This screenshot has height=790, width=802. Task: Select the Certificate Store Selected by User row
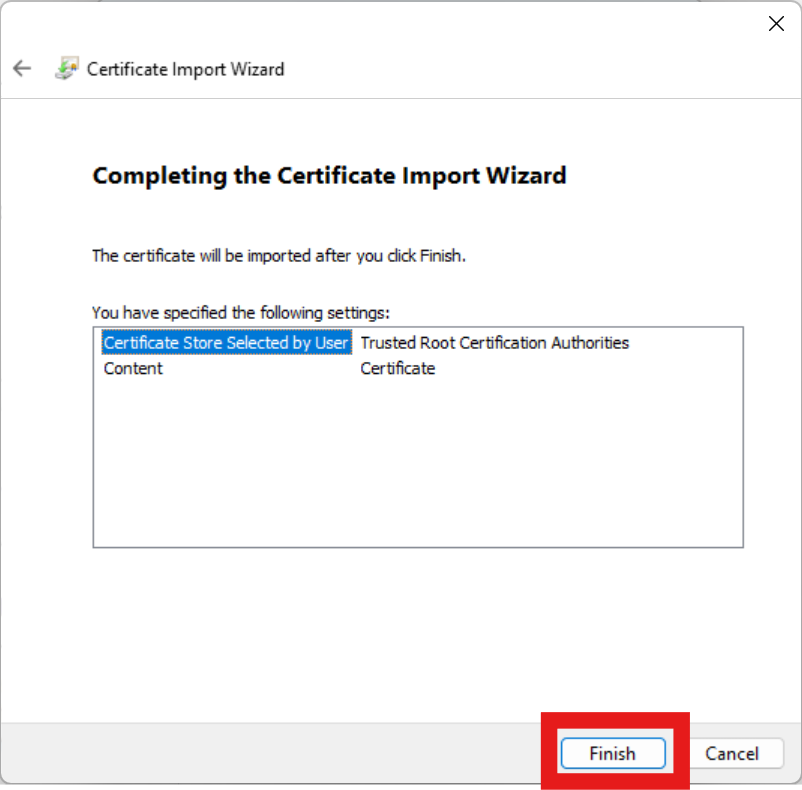(x=225, y=342)
